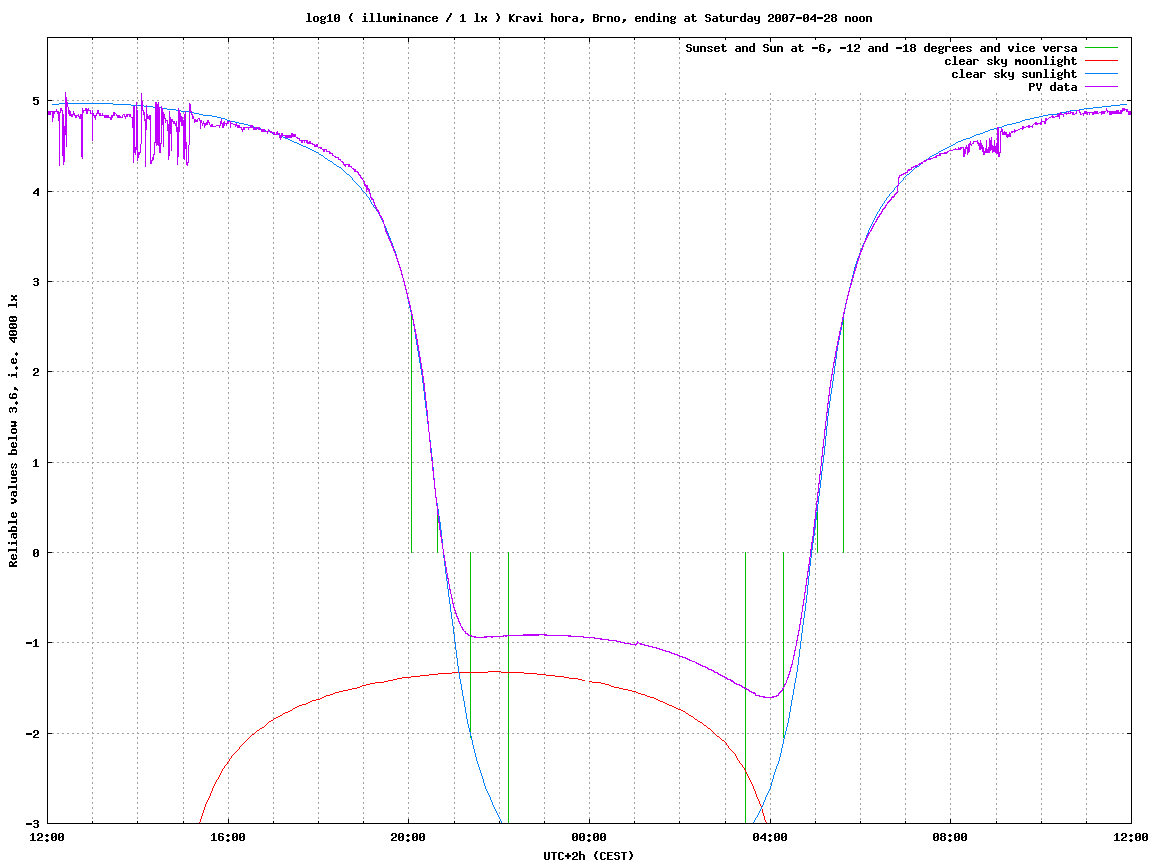
Task: Click the purple PV data legend line sample
Action: [x=1101, y=87]
